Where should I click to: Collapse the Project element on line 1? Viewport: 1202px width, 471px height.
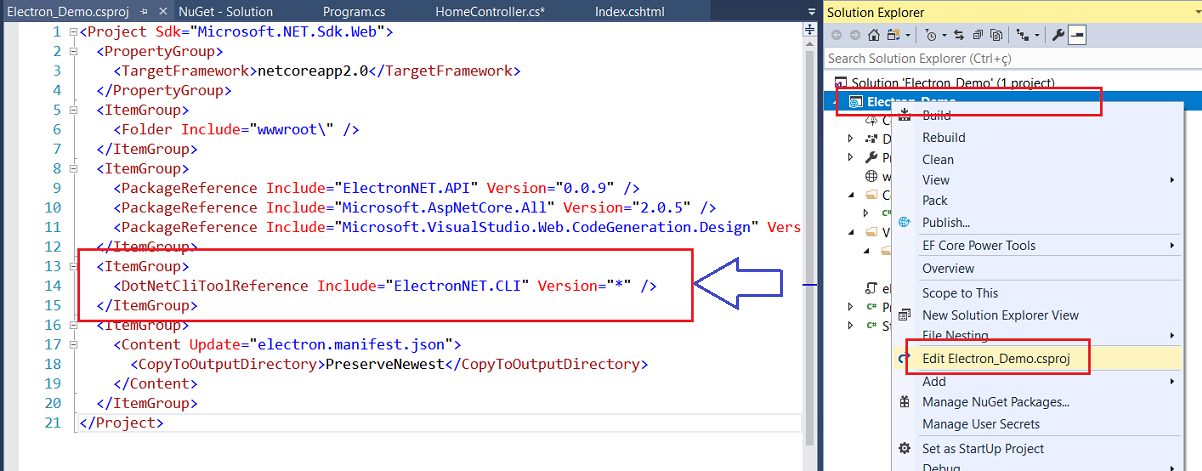[x=72, y=31]
